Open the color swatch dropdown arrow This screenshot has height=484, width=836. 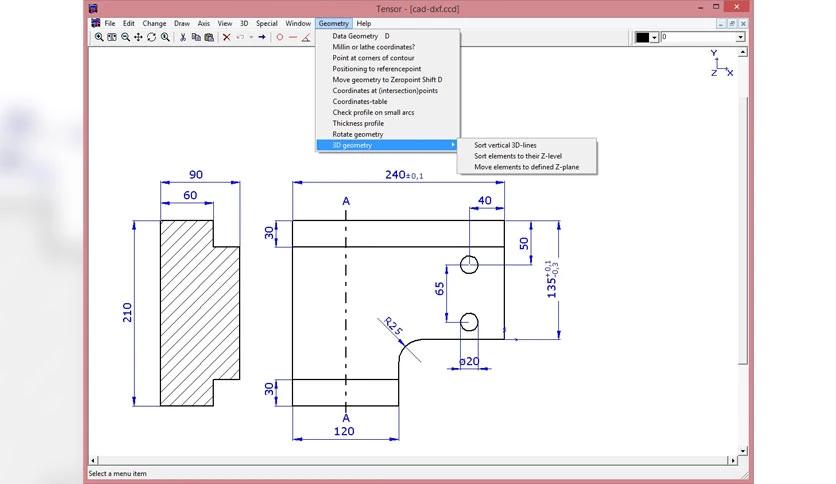654,37
